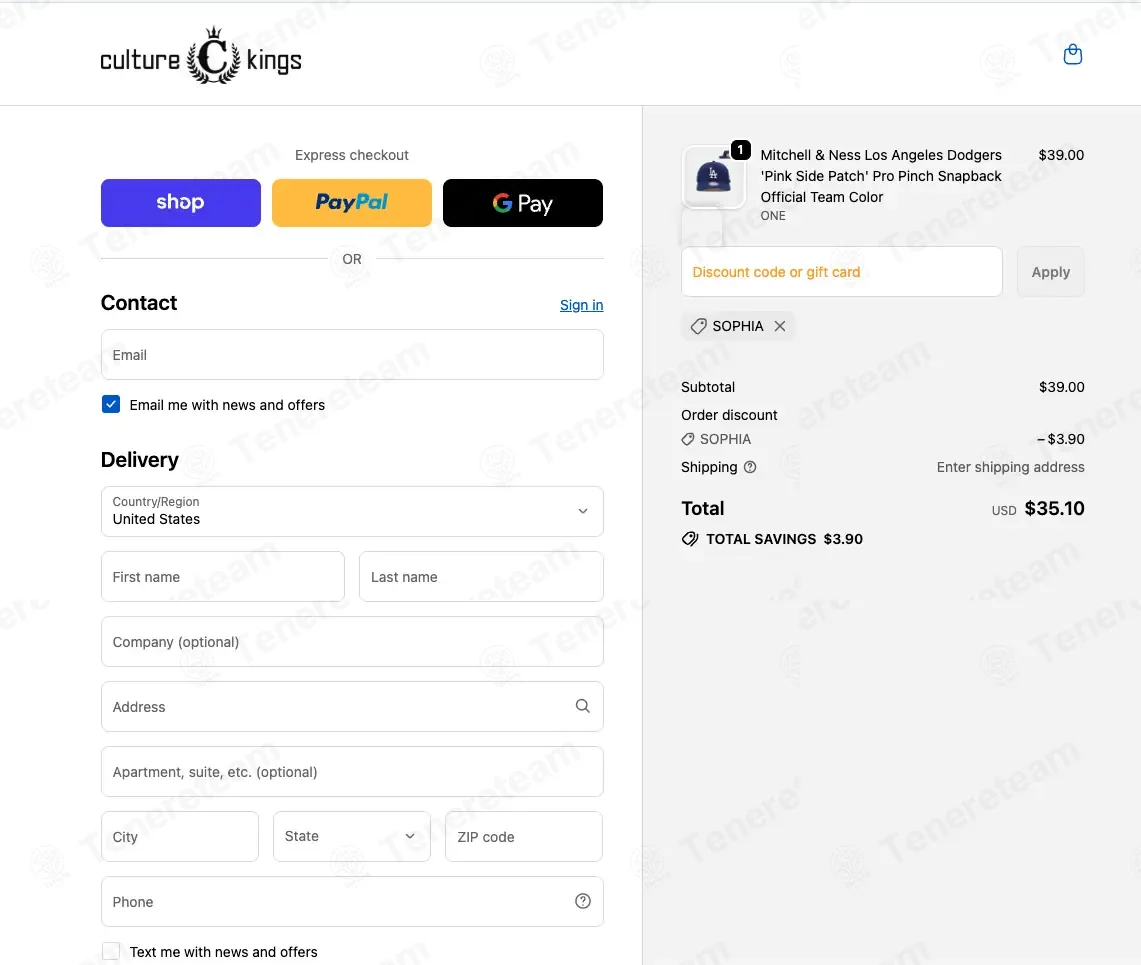Image resolution: width=1141 pixels, height=965 pixels.
Task: Click the Address search magnifier icon
Action: (x=583, y=706)
